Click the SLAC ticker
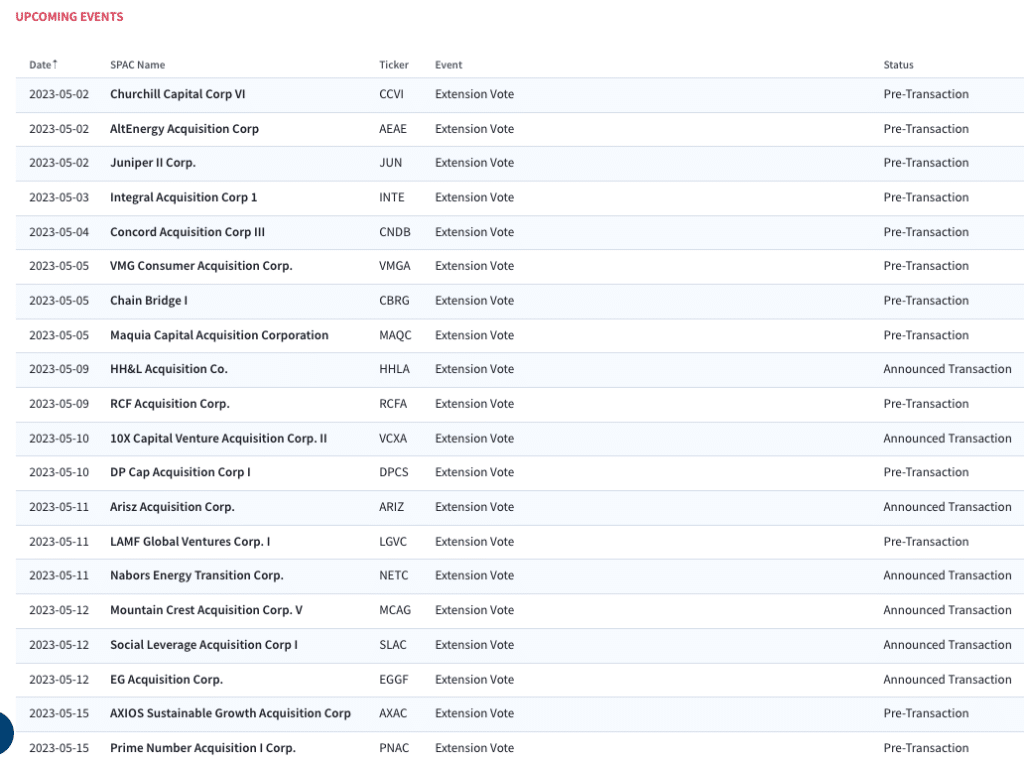 393,644
